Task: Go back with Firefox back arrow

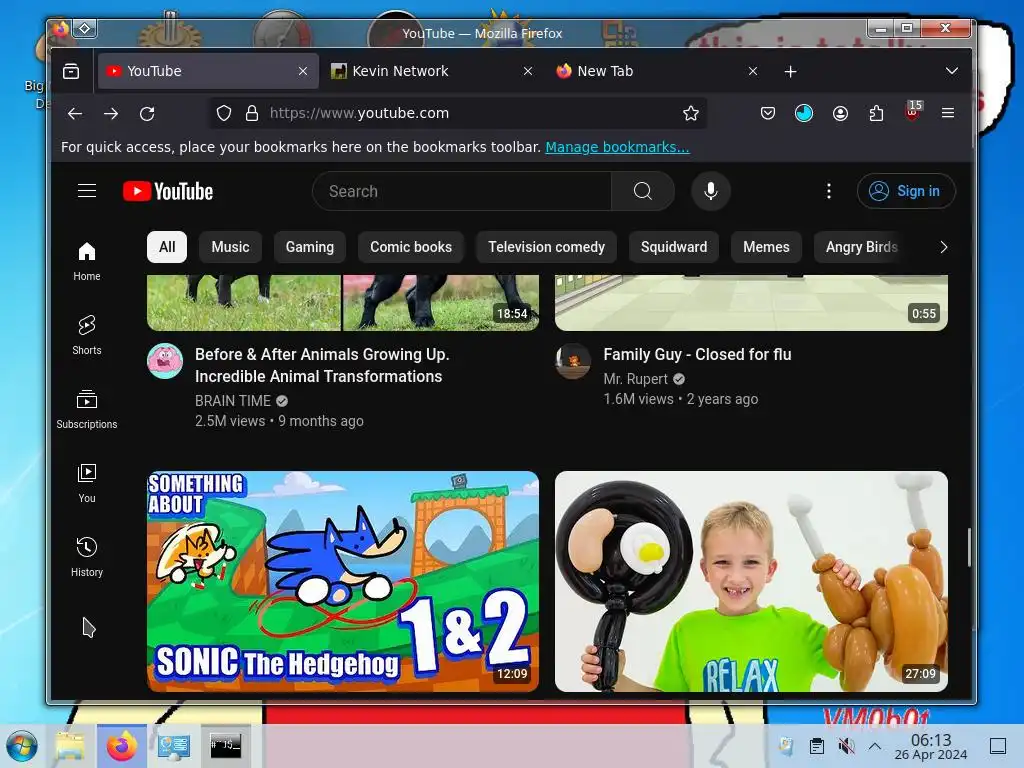Action: (x=75, y=114)
